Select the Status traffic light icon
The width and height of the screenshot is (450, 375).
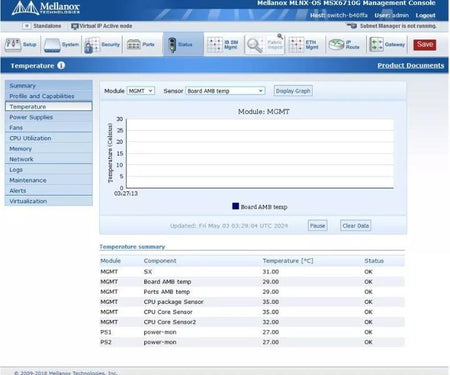172,45
